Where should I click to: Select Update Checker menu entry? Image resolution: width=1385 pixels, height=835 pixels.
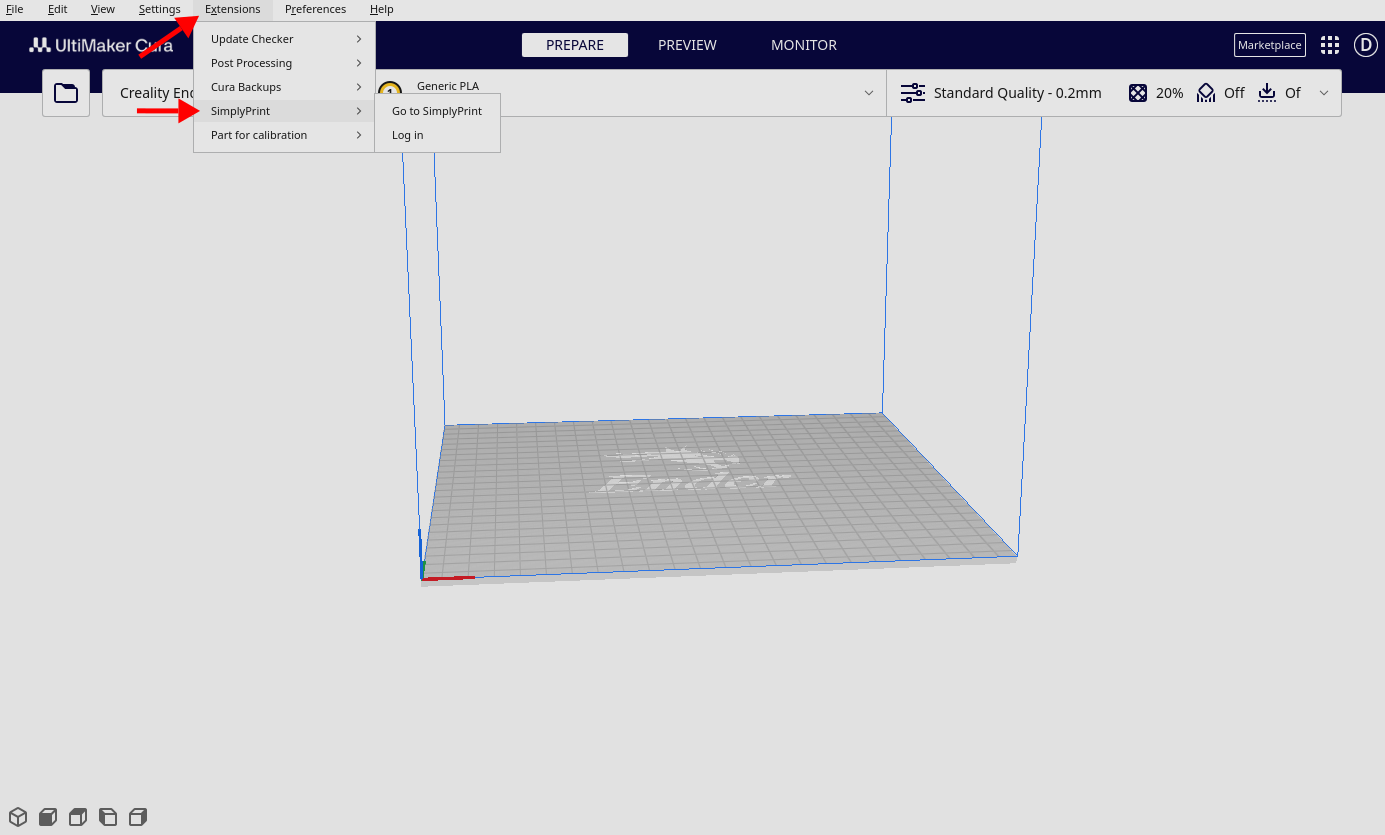click(x=284, y=39)
